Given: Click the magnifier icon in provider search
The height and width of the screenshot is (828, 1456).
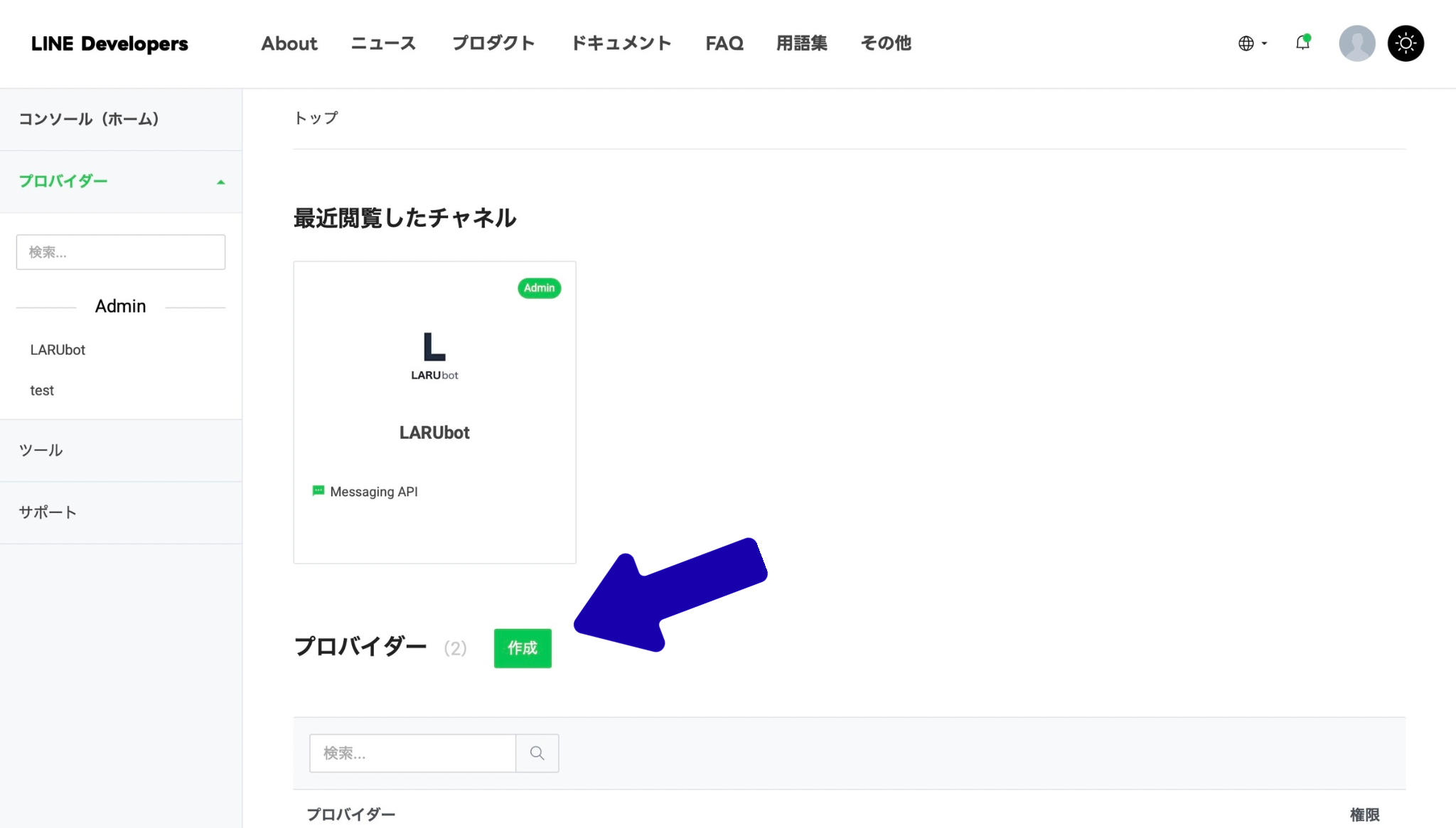Looking at the screenshot, I should 537,753.
